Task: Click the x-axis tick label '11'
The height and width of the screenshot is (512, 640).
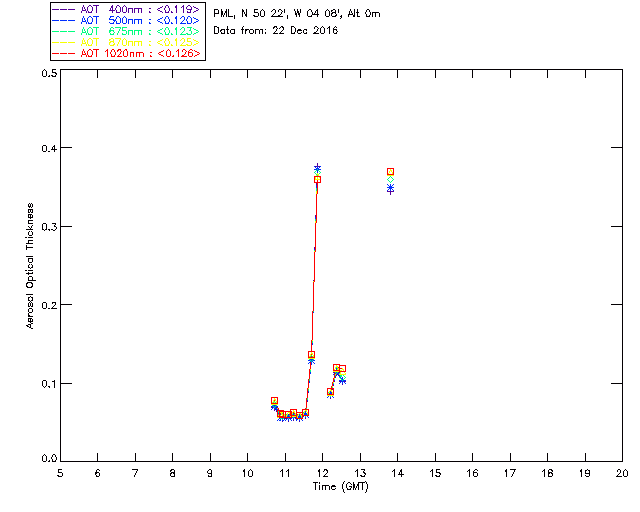Action: tap(285, 474)
